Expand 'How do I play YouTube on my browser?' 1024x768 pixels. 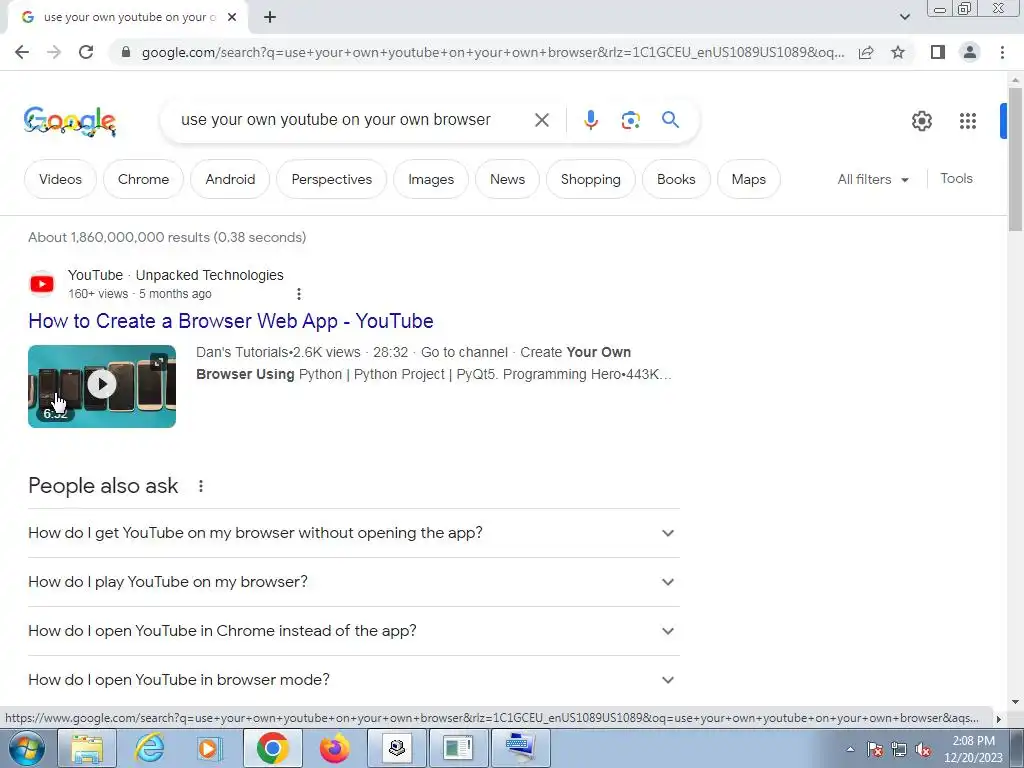coord(353,582)
